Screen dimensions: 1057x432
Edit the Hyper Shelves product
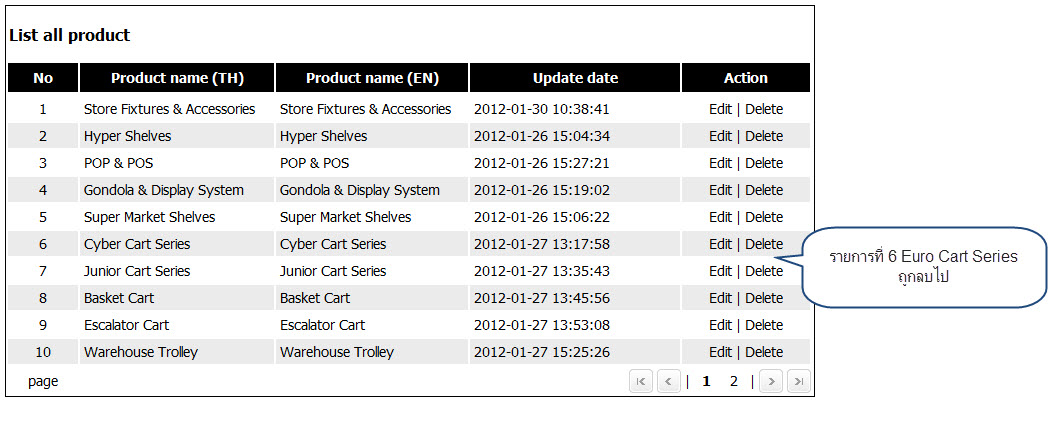pos(720,136)
